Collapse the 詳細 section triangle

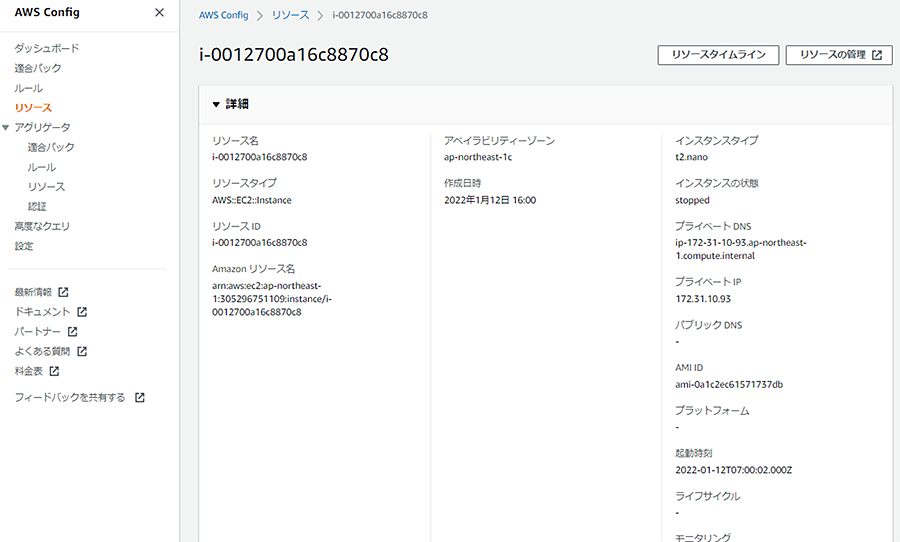click(x=216, y=104)
